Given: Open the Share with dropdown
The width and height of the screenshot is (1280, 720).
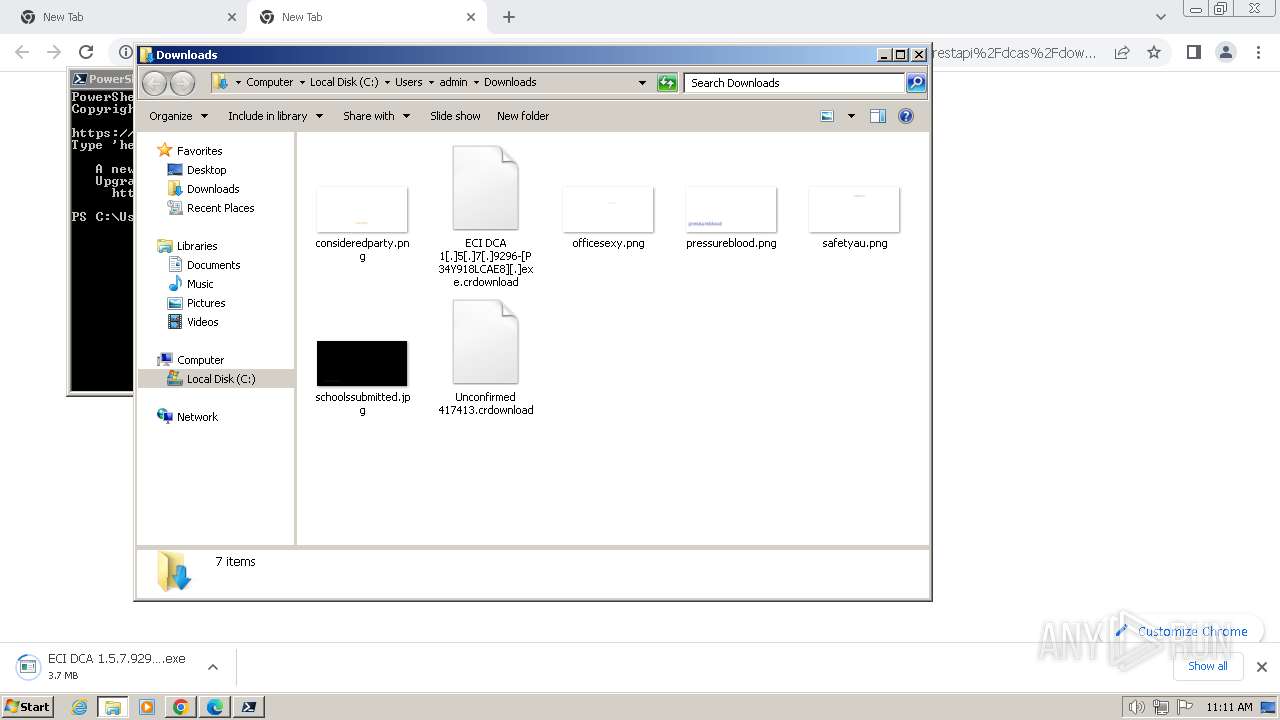Looking at the screenshot, I should (x=376, y=116).
